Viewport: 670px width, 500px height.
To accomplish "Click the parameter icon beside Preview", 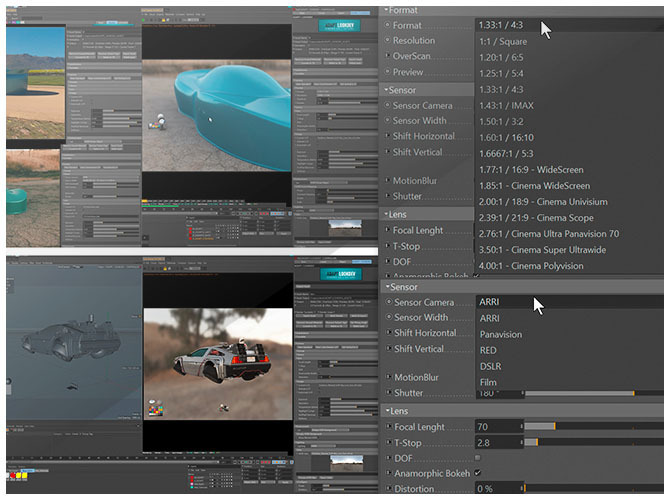I will tap(387, 71).
